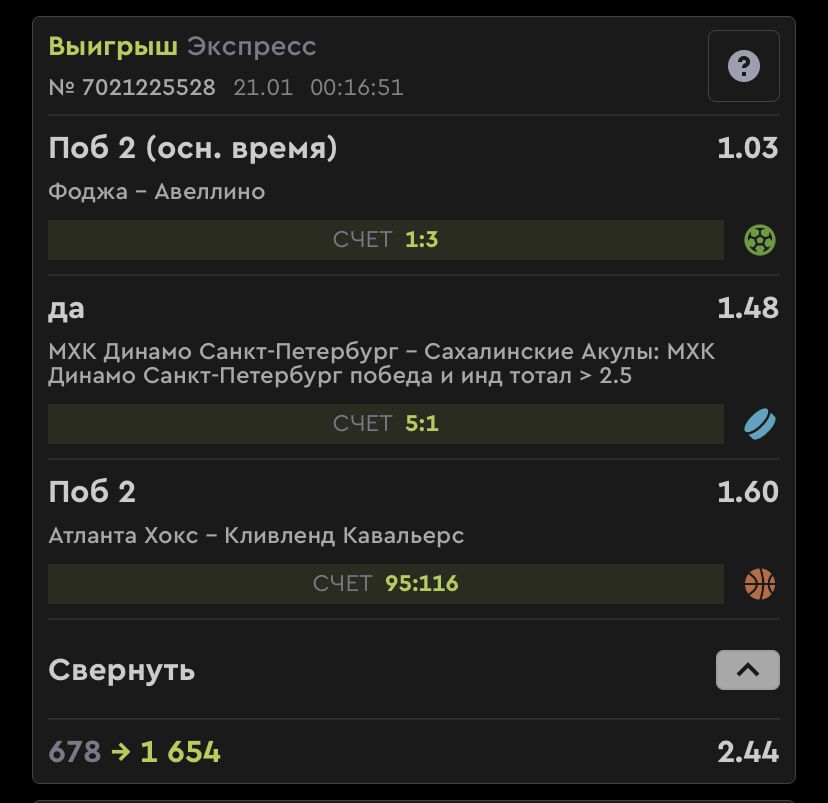Click the 1.48 odds value
This screenshot has width=828, height=803.
pos(748,308)
